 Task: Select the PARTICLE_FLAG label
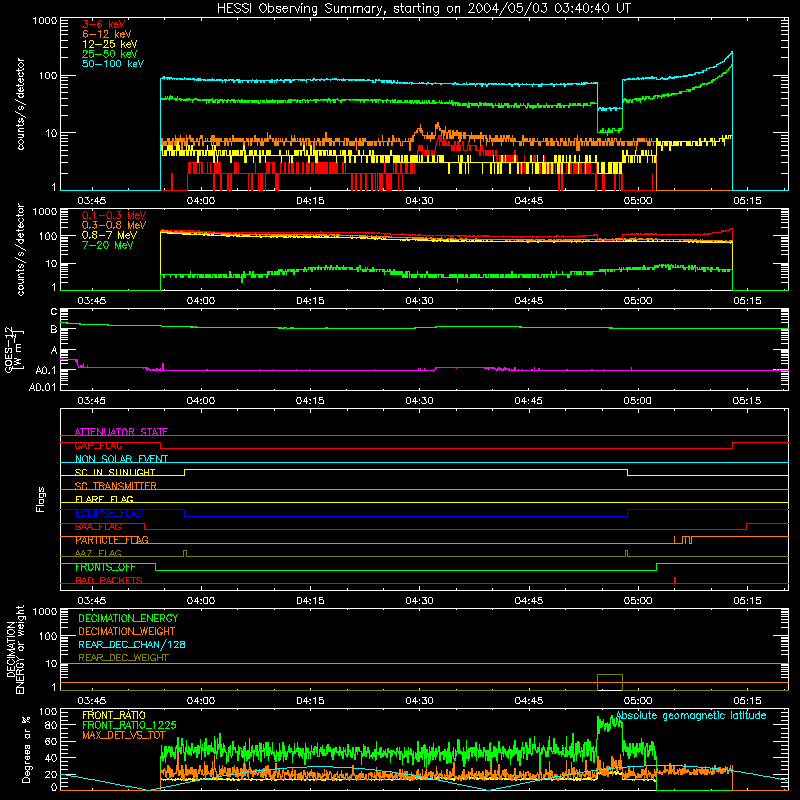[112, 540]
